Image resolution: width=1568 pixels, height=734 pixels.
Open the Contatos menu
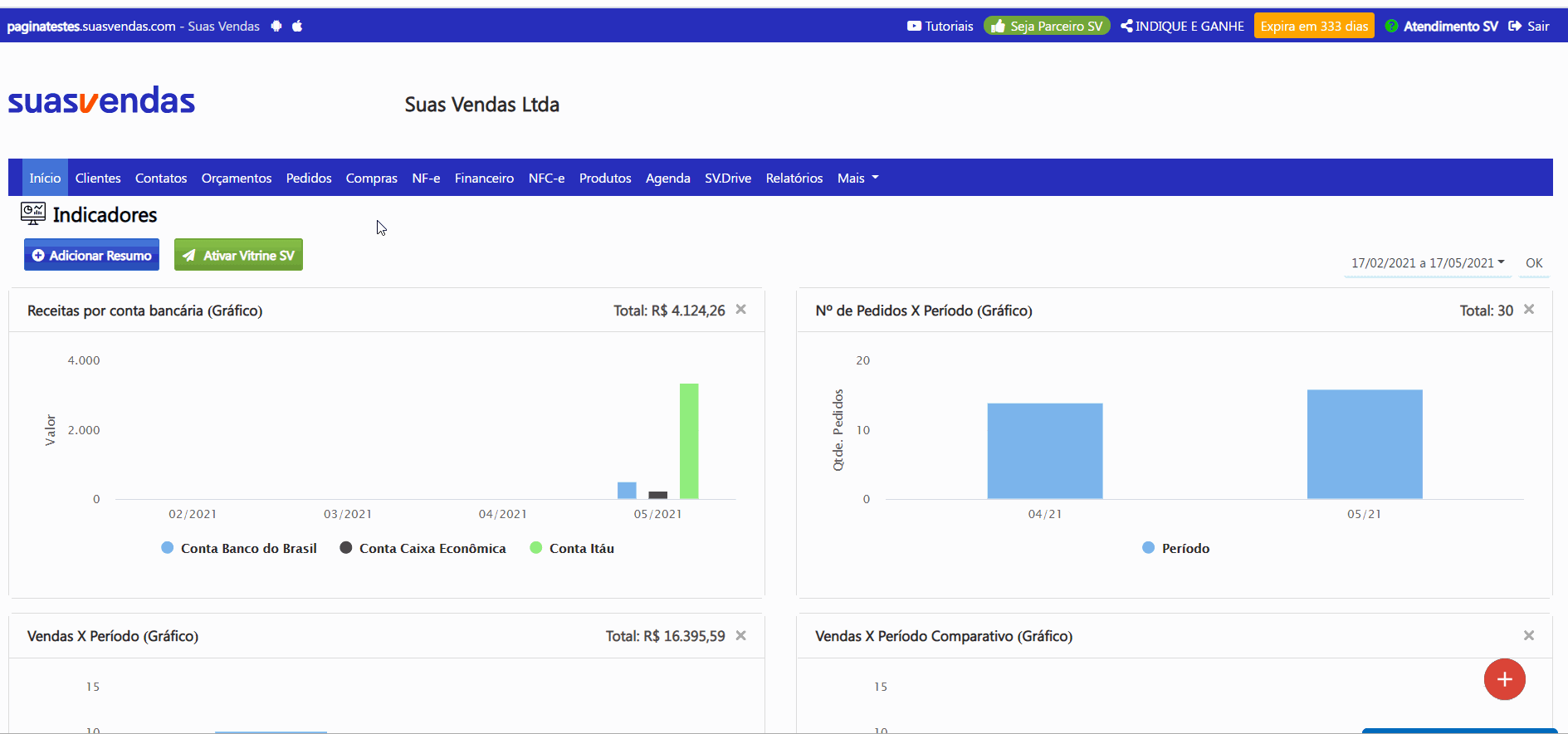161,178
